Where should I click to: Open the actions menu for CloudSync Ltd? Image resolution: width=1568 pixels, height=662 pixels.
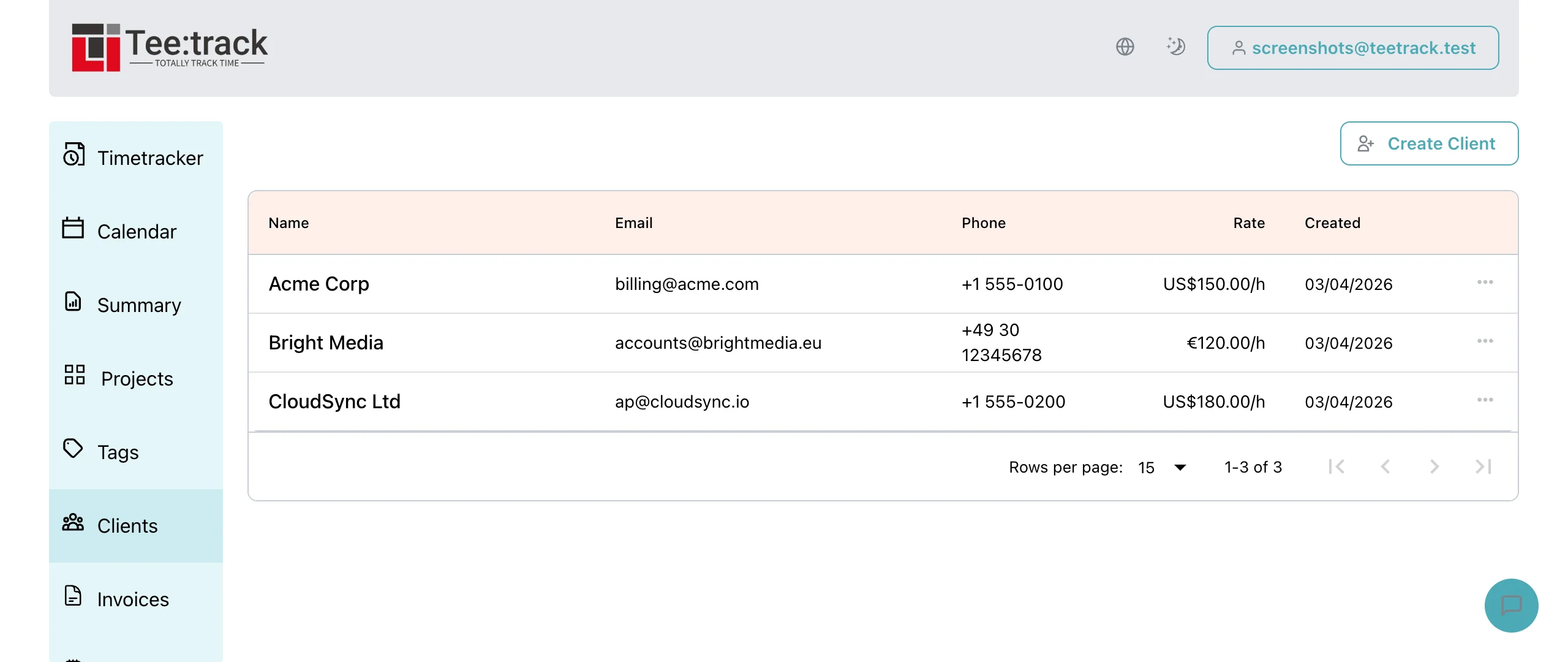pos(1487,400)
